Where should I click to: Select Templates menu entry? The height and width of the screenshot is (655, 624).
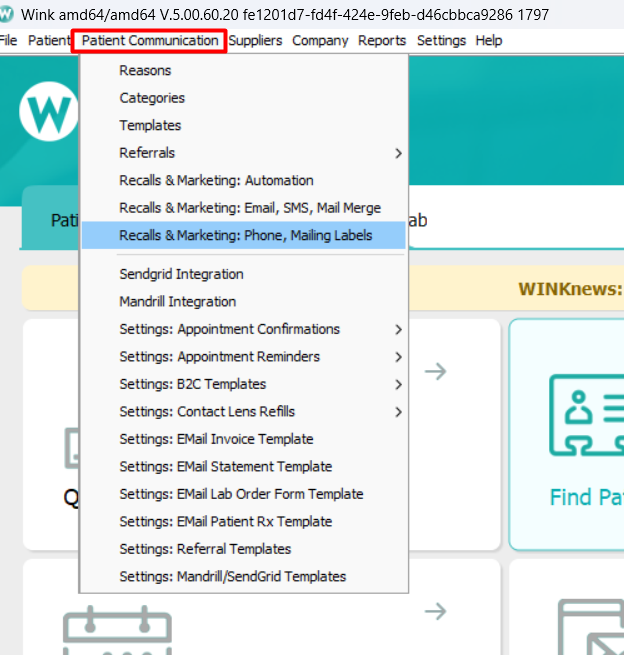tap(244, 125)
